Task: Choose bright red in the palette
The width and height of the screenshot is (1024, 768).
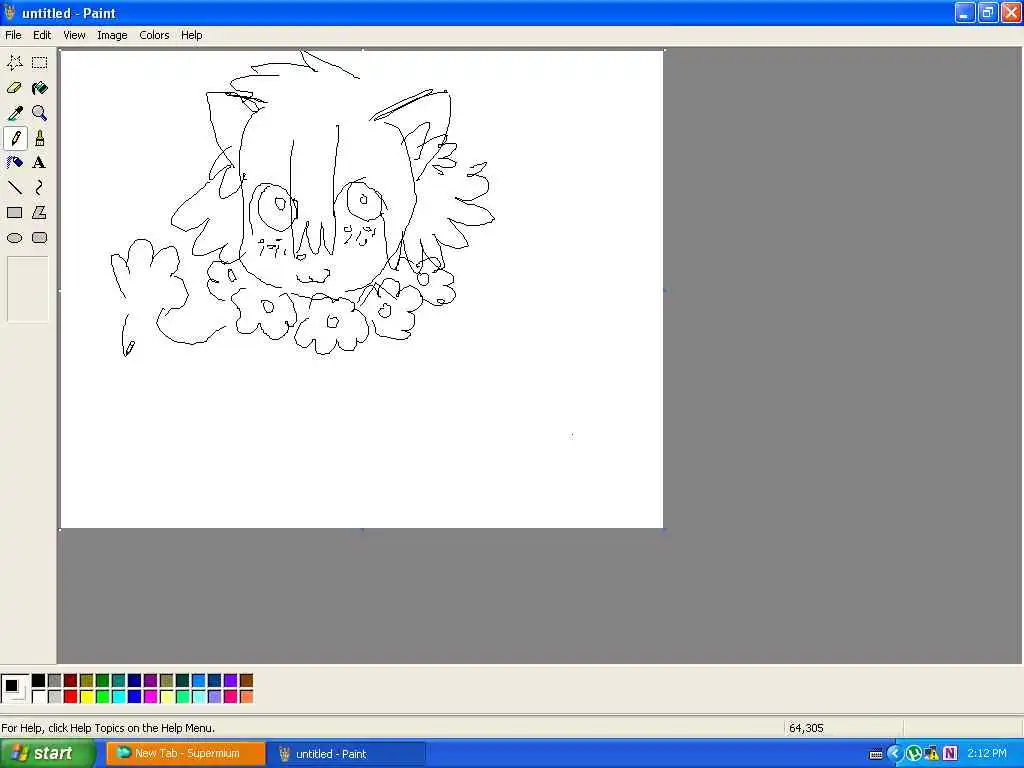Action: [x=71, y=697]
